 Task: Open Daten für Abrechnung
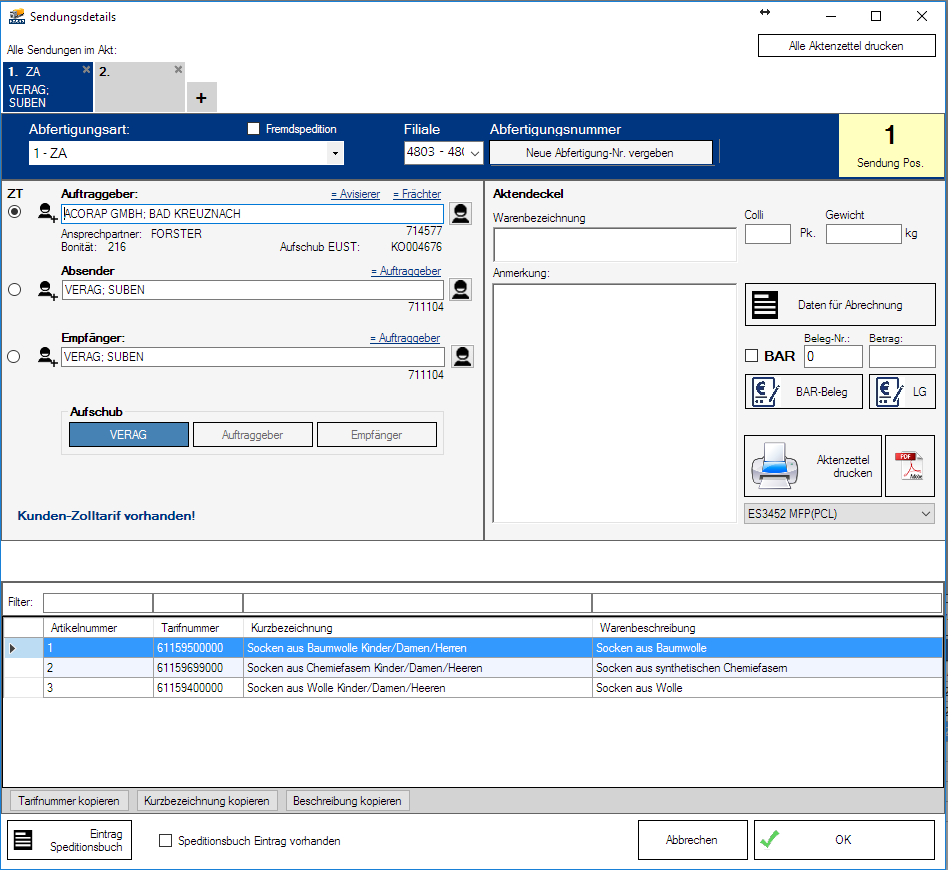(x=840, y=305)
